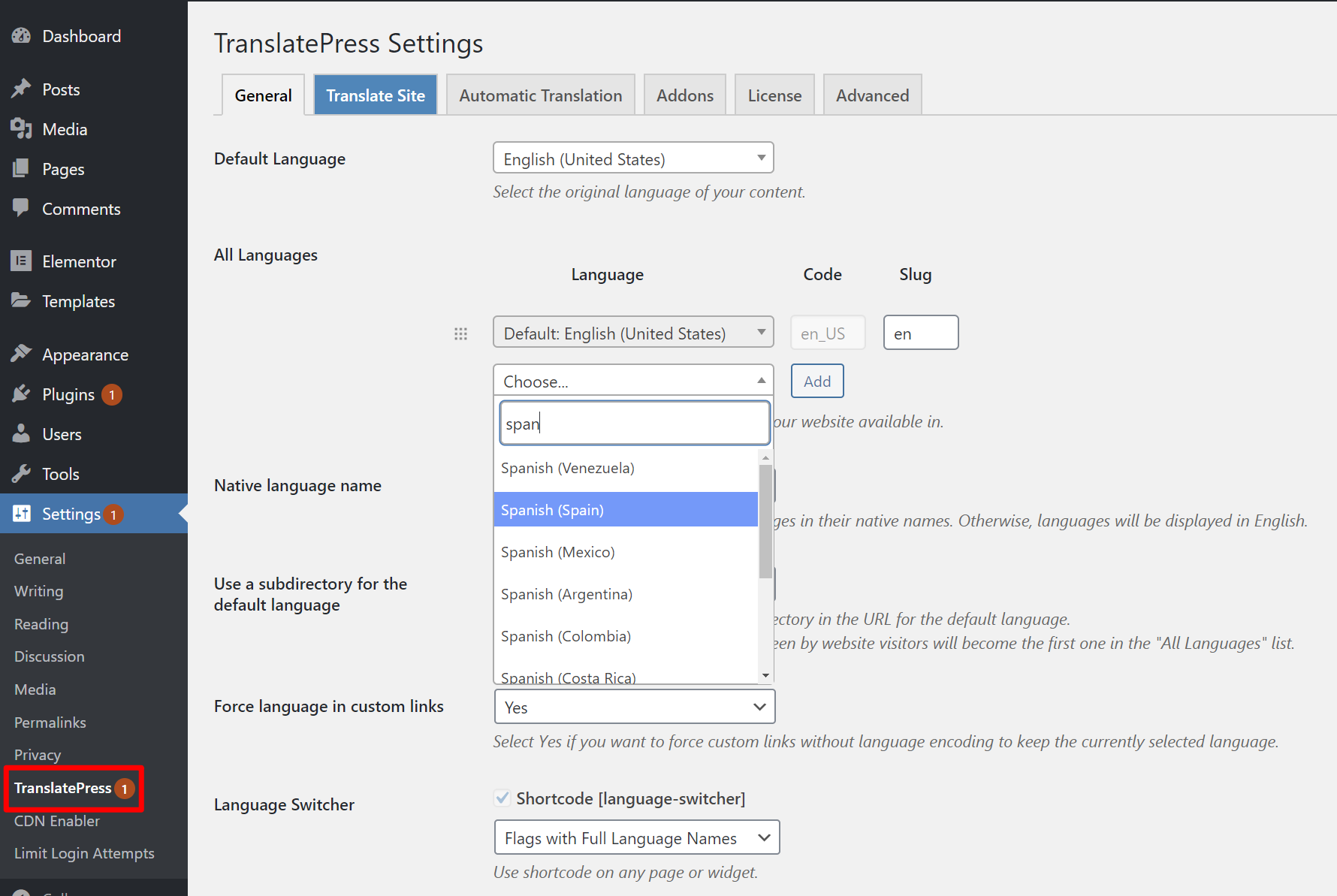This screenshot has width=1337, height=896.
Task: Click the language list scroll down arrow
Action: pyautogui.click(x=765, y=676)
